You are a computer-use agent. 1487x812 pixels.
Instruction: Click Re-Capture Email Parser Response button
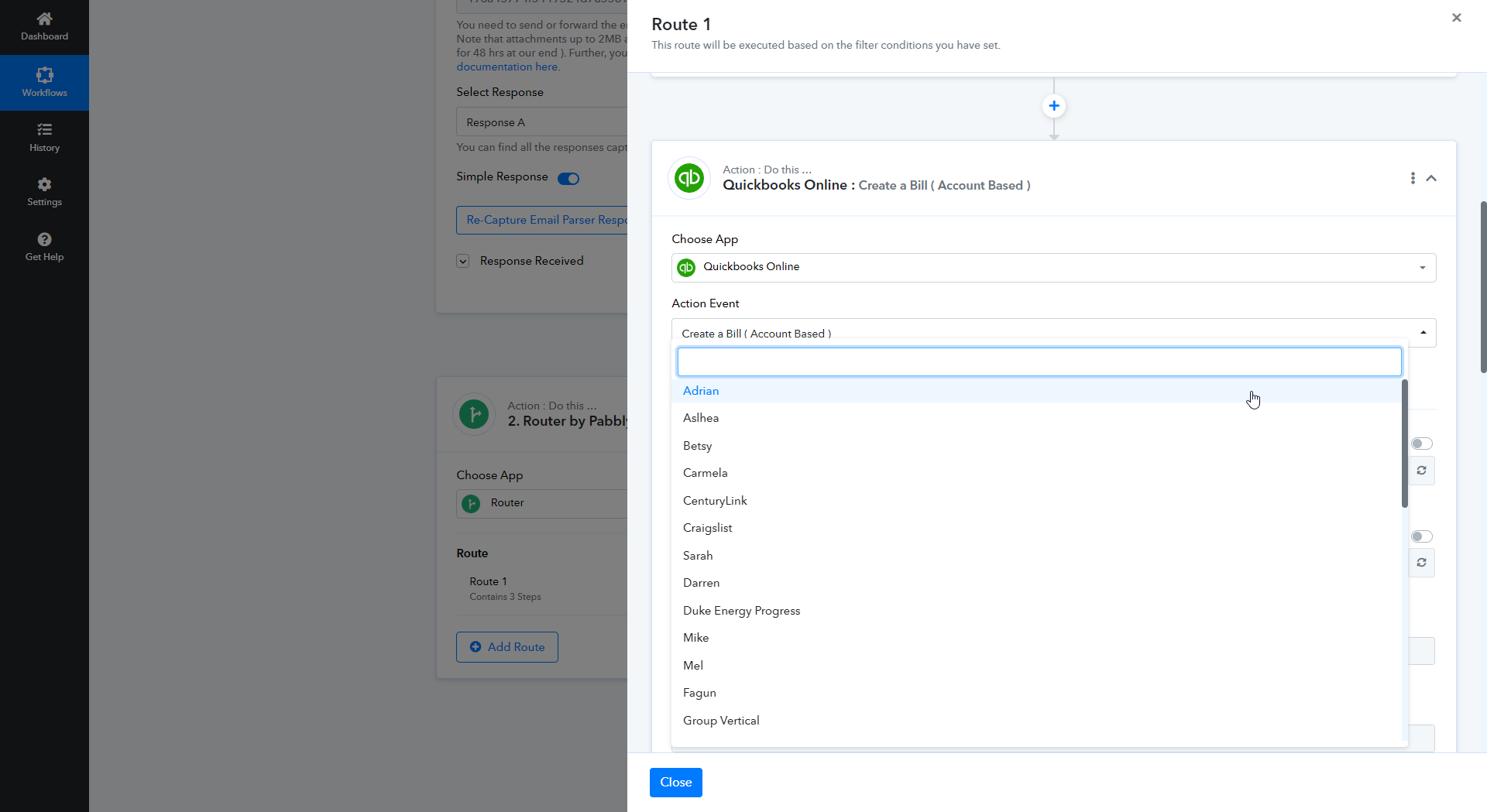click(541, 220)
